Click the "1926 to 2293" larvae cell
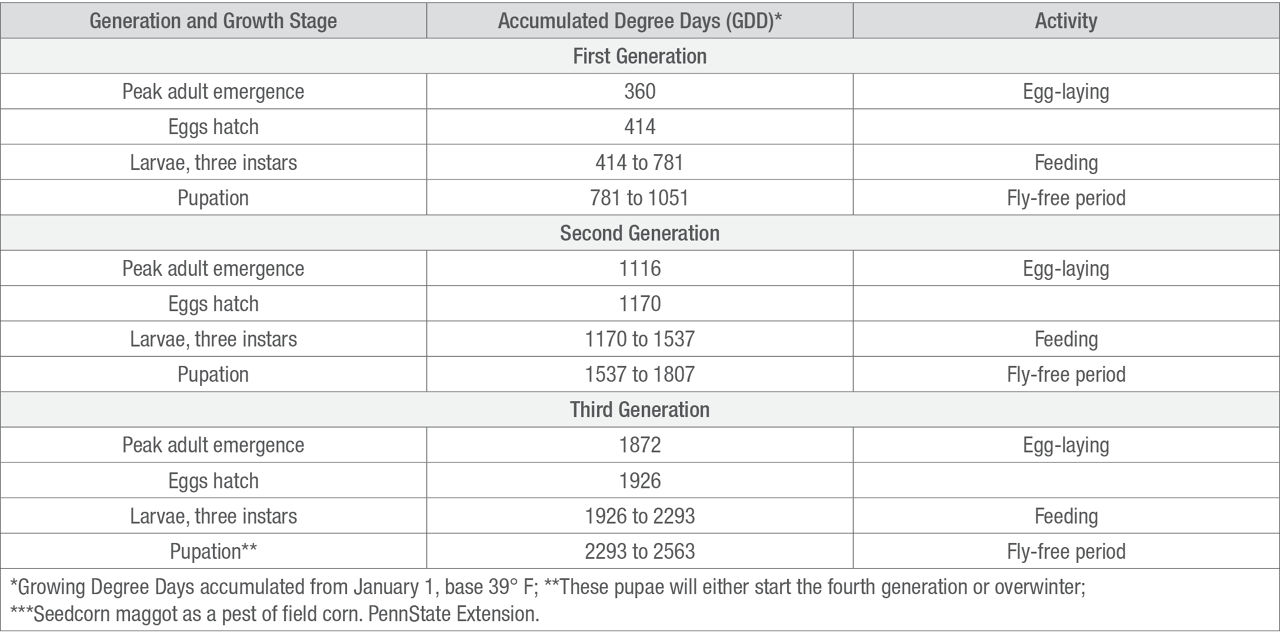This screenshot has width=1280, height=639. (639, 517)
